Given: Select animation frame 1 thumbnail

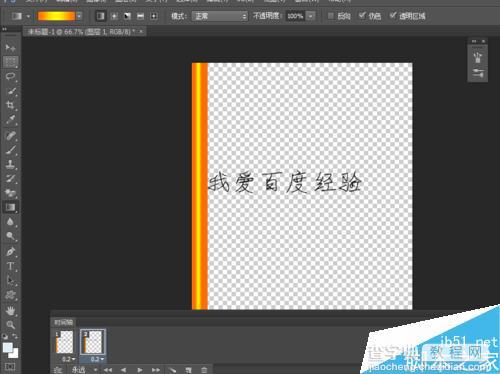Looking at the screenshot, I should click(64, 342).
